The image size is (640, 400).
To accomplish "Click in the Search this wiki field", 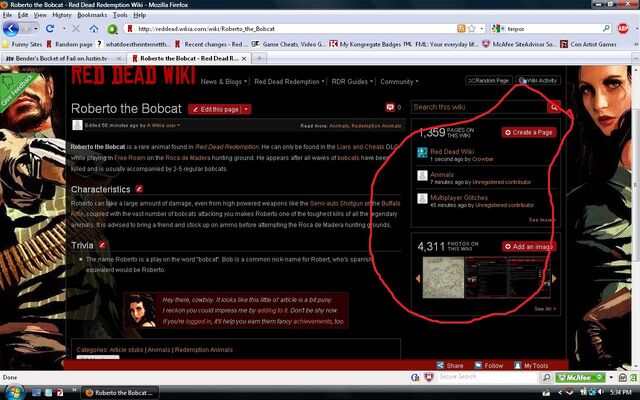I will point(479,107).
